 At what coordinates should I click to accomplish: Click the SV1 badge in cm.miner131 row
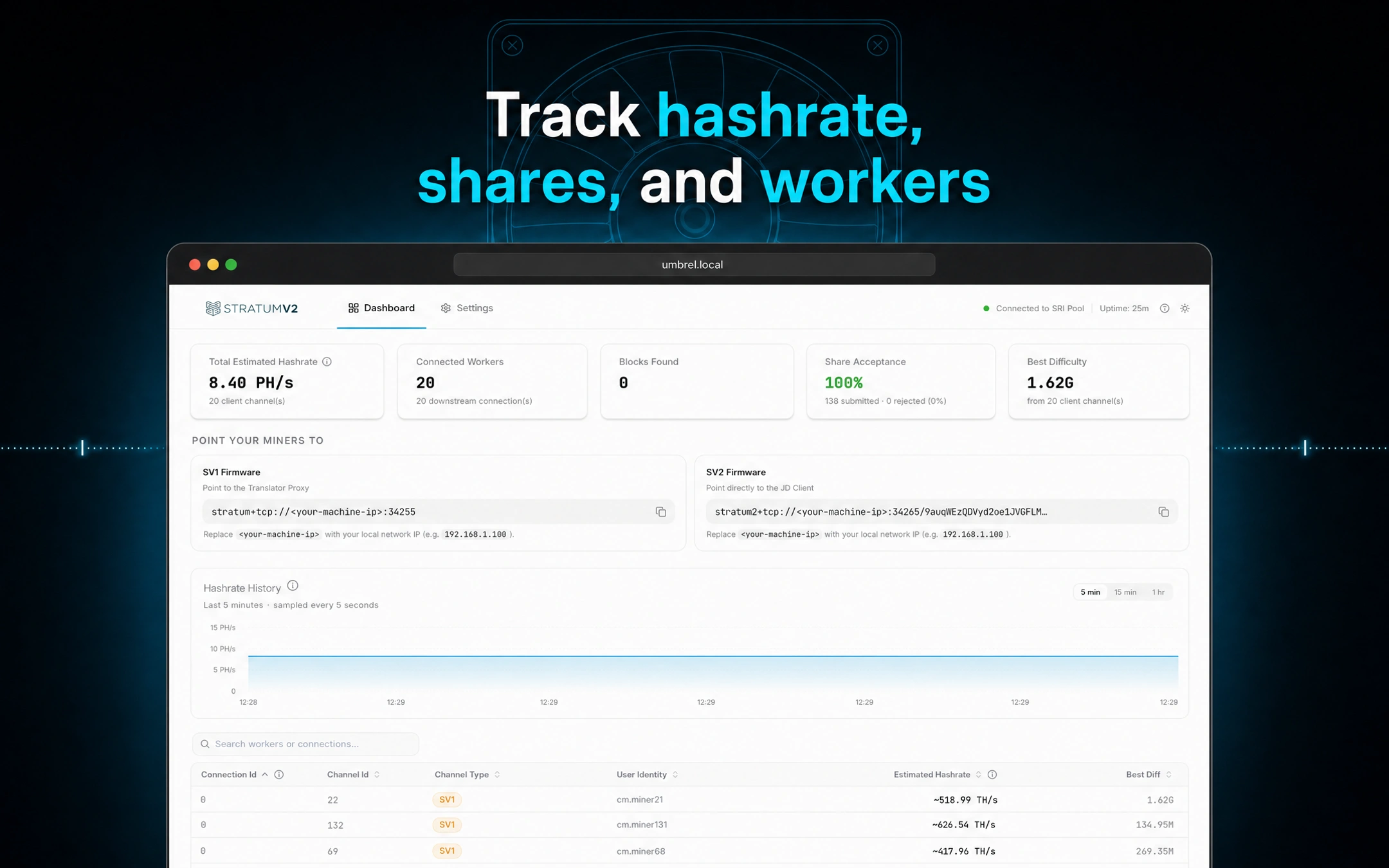tap(447, 825)
